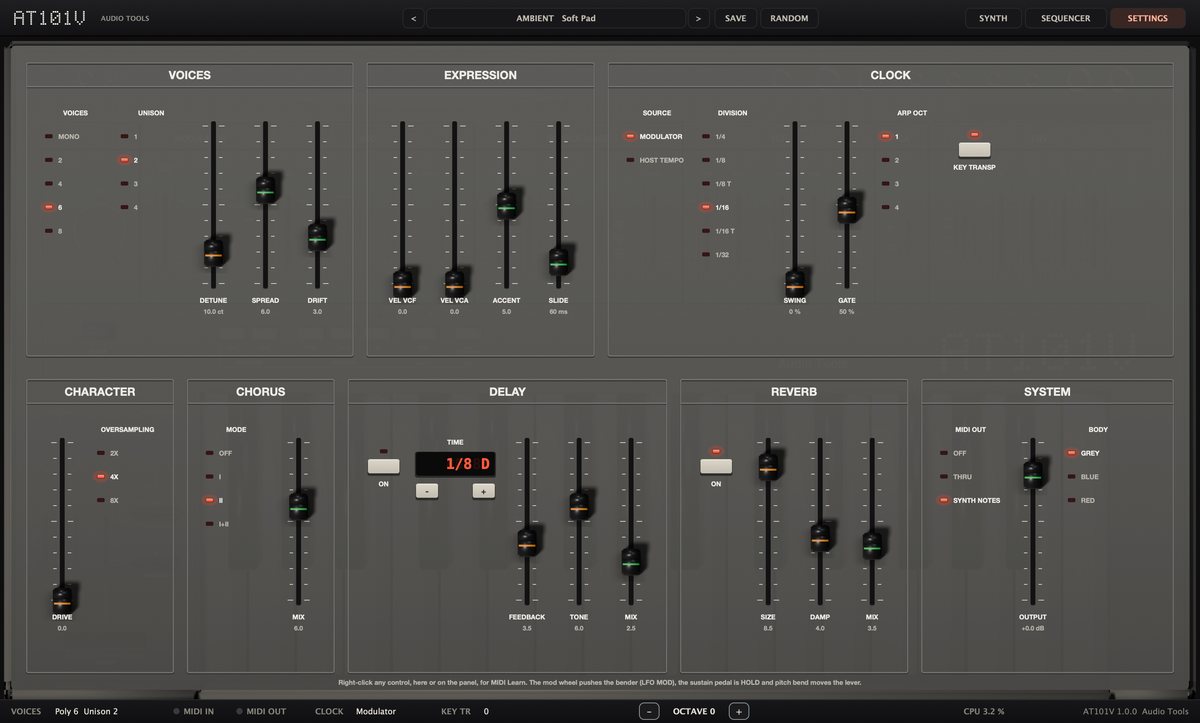Select chorus mode I+II
This screenshot has width=1200, height=723.
pyautogui.click(x=218, y=524)
